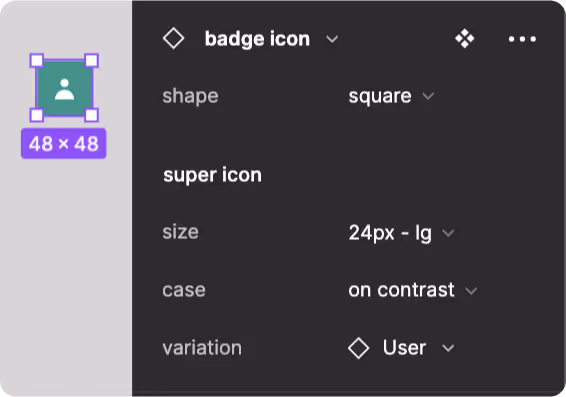Click the 48 × 48 dimension label
This screenshot has width=566, height=397.
coord(64,144)
